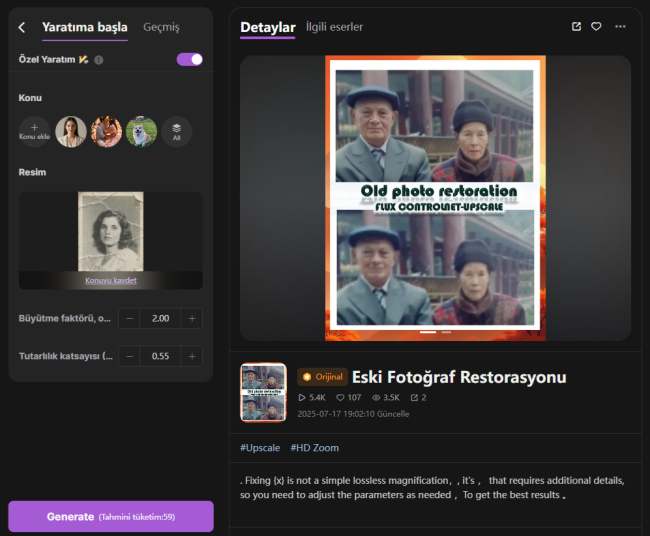The height and width of the screenshot is (536, 650).
Task: Click the Konuyu kaydet link
Action: pyautogui.click(x=111, y=281)
